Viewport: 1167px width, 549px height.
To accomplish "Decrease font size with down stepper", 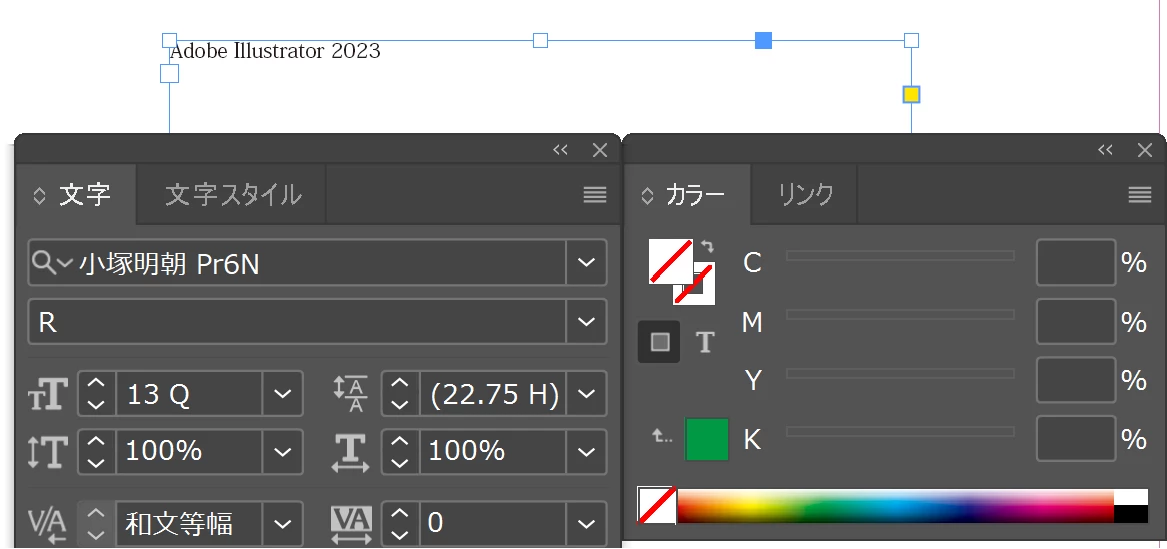I will [x=97, y=404].
